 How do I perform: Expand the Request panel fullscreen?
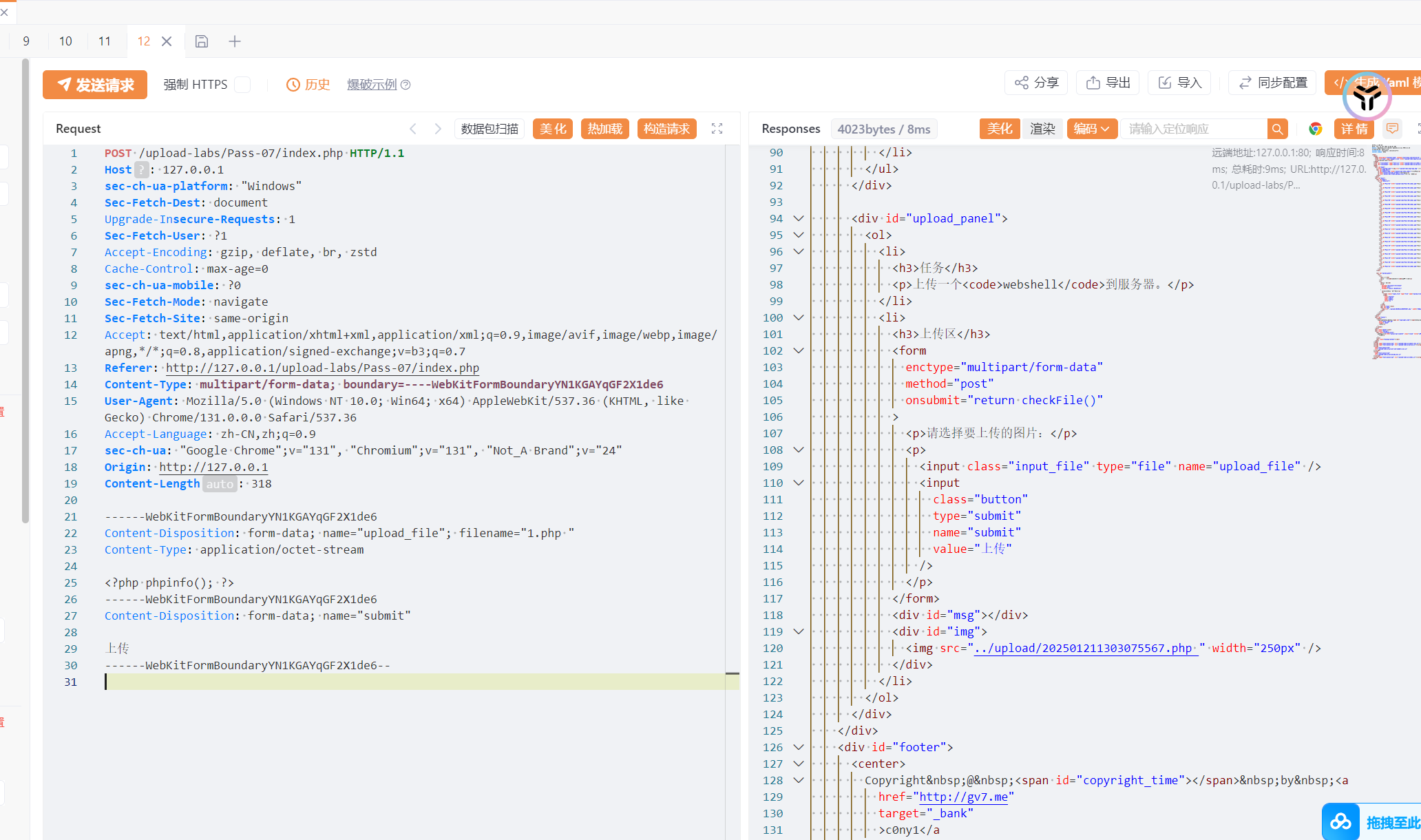[717, 129]
